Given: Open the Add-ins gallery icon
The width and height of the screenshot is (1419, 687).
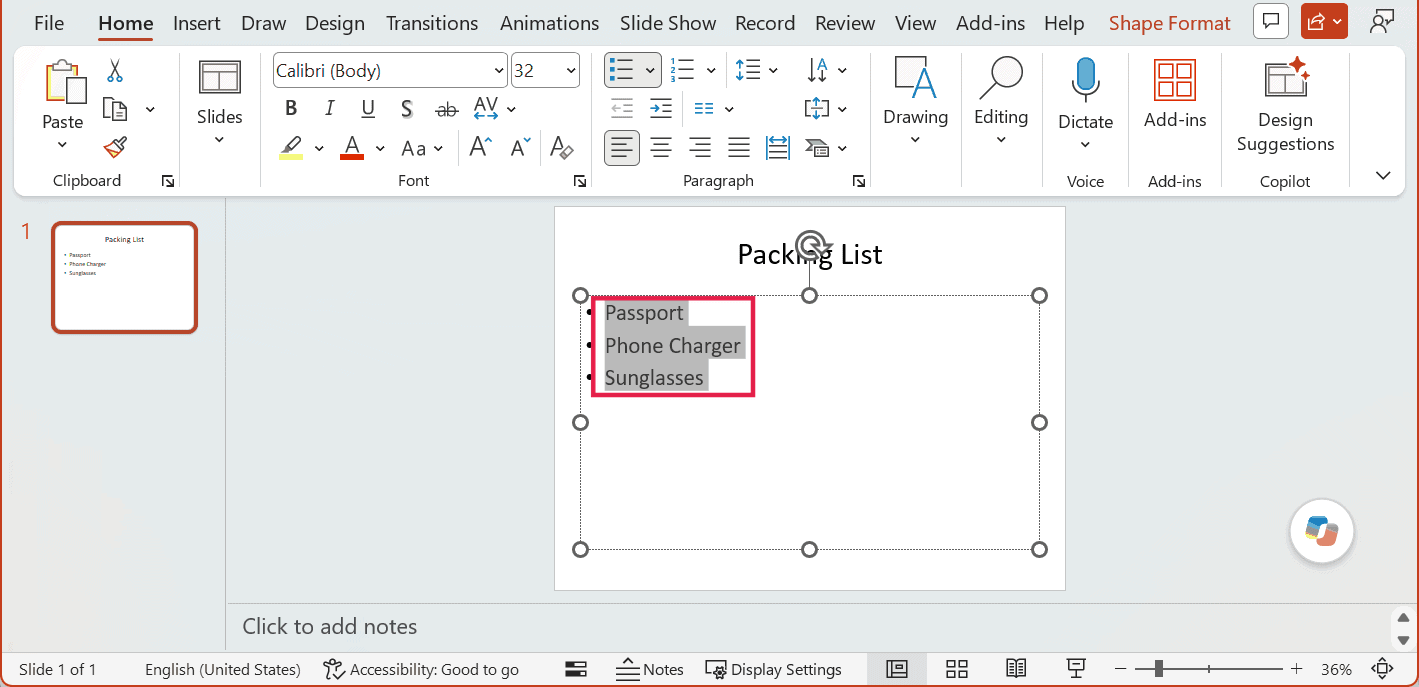Looking at the screenshot, I should [x=1175, y=80].
